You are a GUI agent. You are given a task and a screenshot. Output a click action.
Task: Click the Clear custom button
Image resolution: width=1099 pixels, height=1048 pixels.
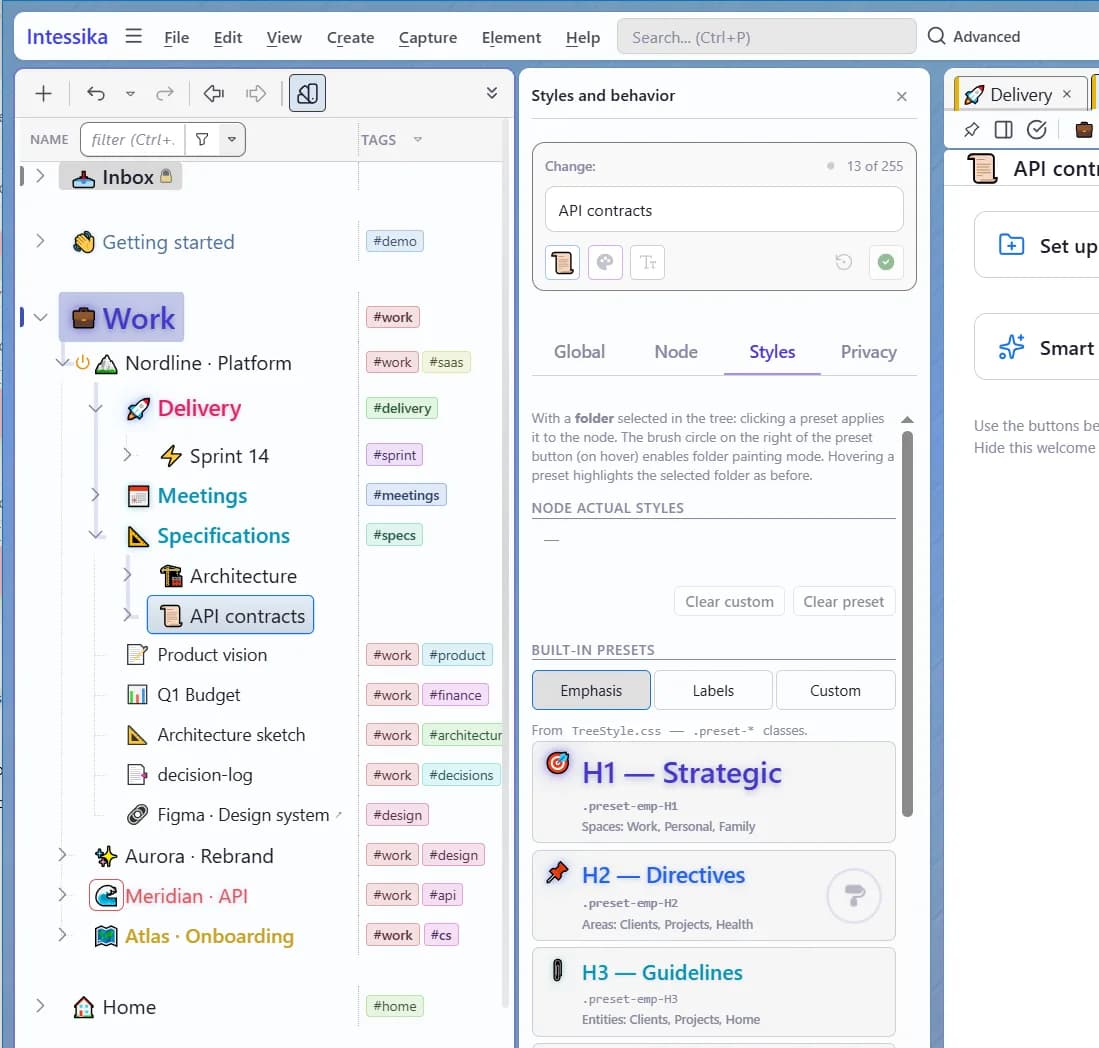point(730,601)
